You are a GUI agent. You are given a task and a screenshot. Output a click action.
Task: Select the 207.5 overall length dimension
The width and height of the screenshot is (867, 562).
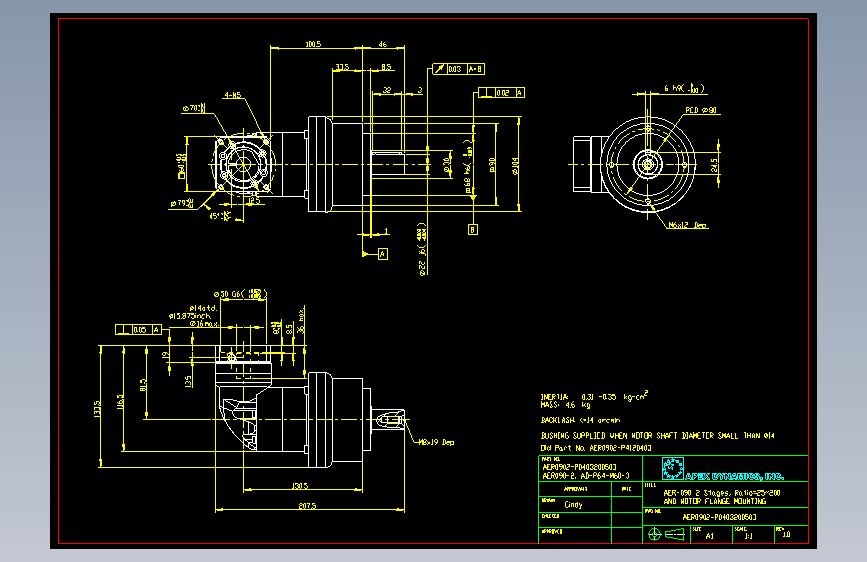(x=307, y=506)
